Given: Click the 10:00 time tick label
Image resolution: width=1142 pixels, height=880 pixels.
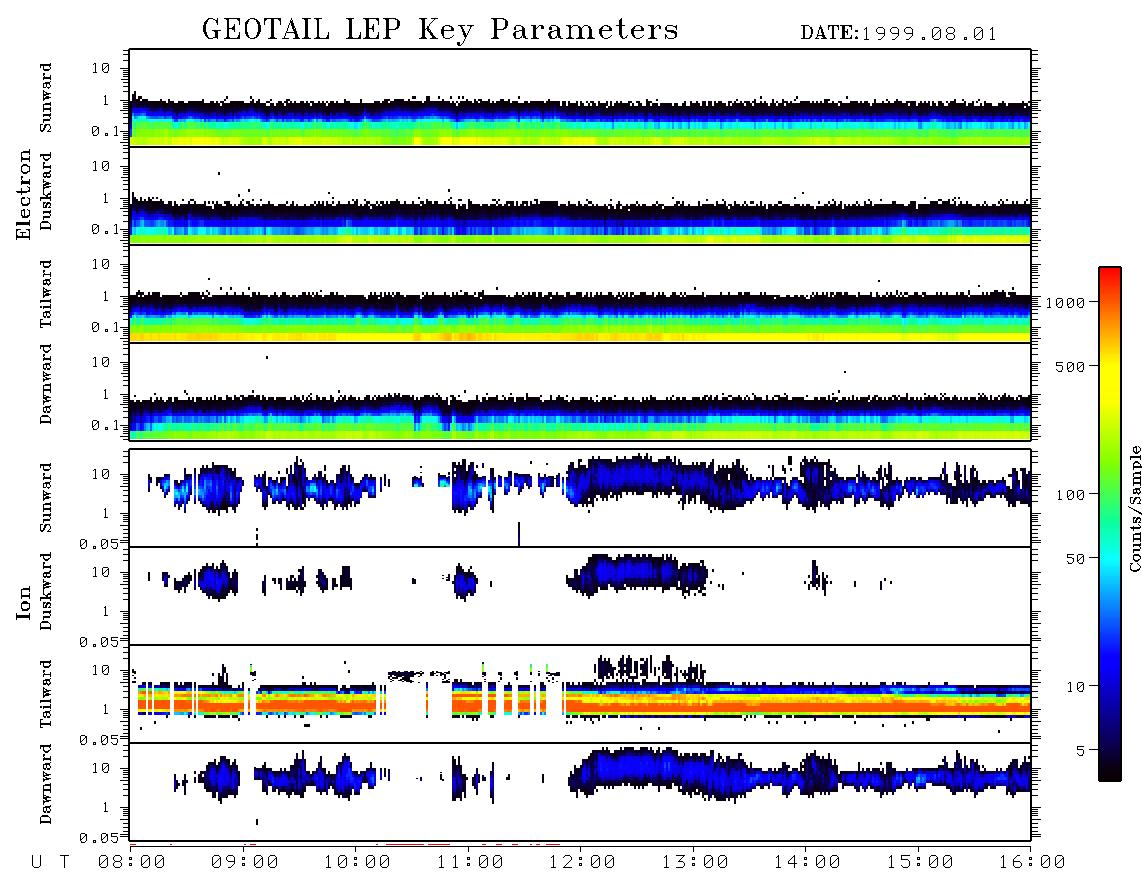Looking at the screenshot, I should [x=357, y=862].
